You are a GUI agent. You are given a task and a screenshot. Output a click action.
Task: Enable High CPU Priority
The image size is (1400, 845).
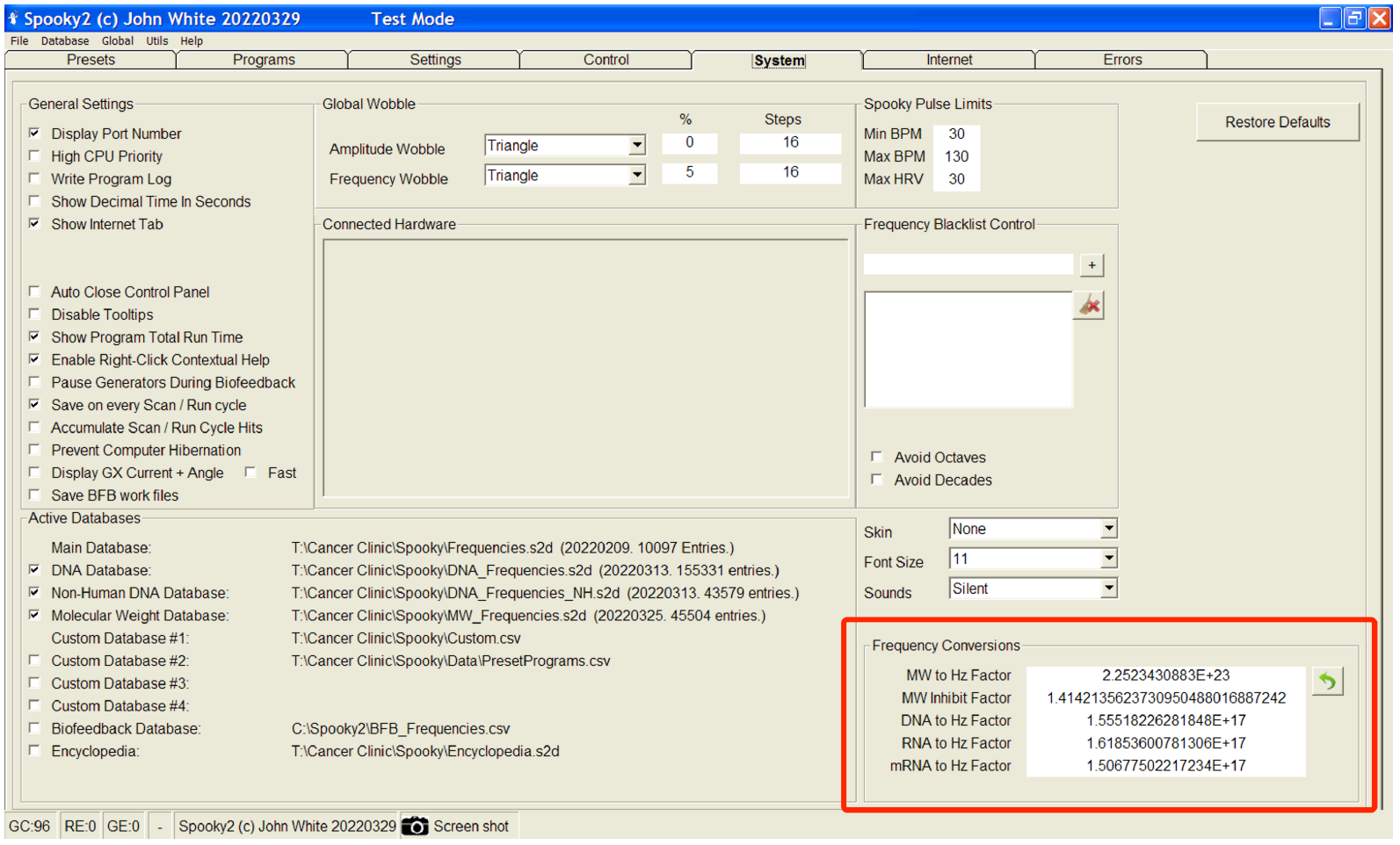click(34, 156)
